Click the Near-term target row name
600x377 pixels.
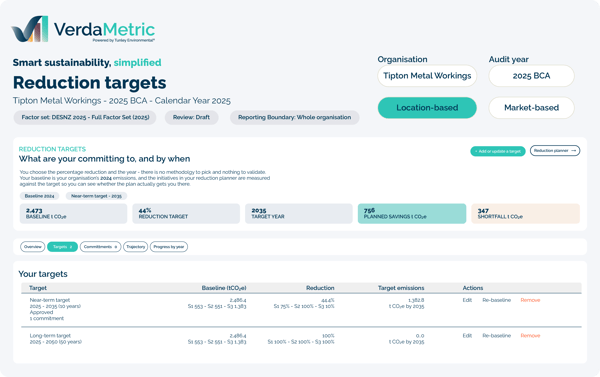coord(50,300)
